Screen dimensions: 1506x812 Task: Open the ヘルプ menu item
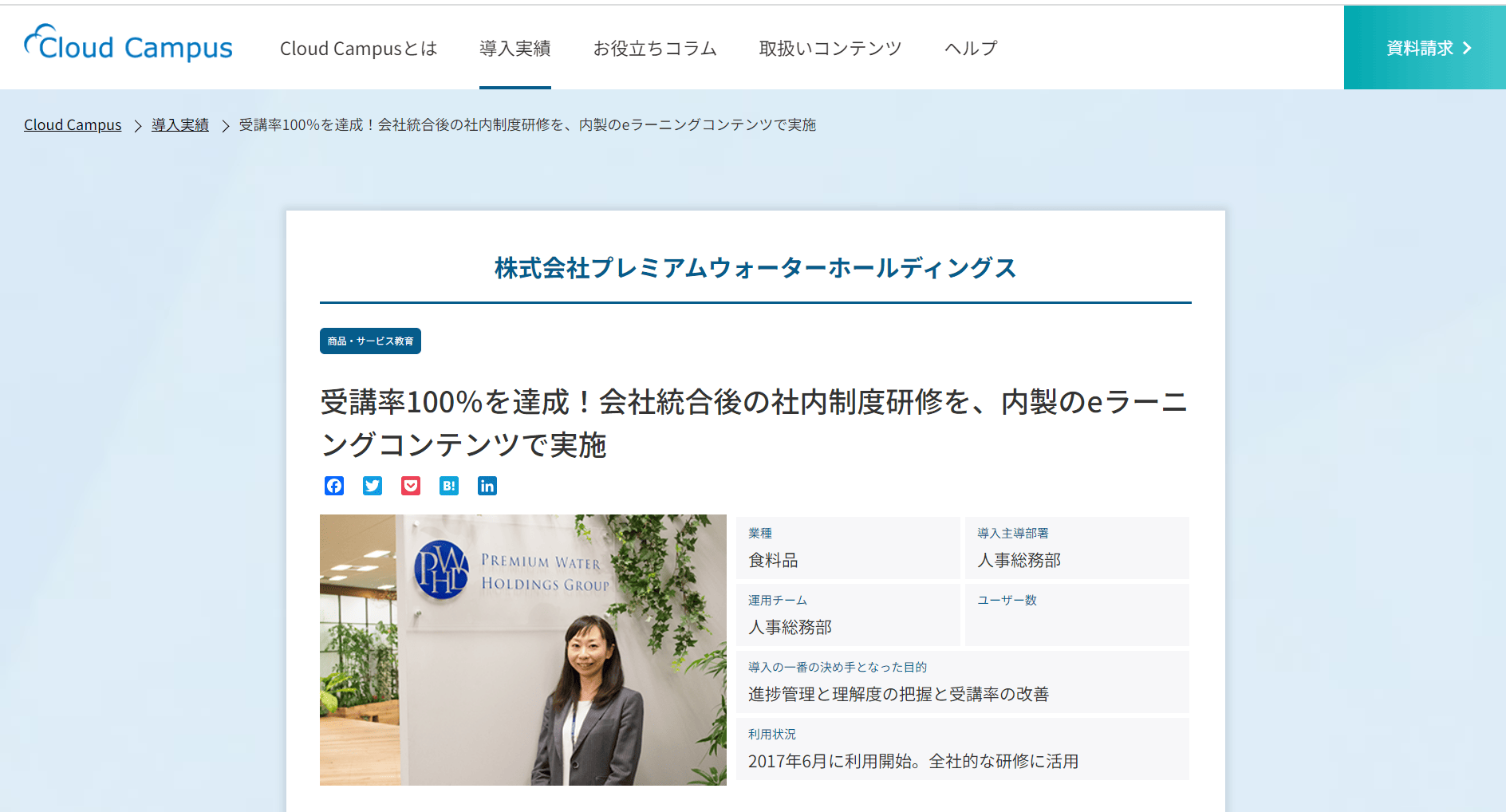[x=971, y=49]
